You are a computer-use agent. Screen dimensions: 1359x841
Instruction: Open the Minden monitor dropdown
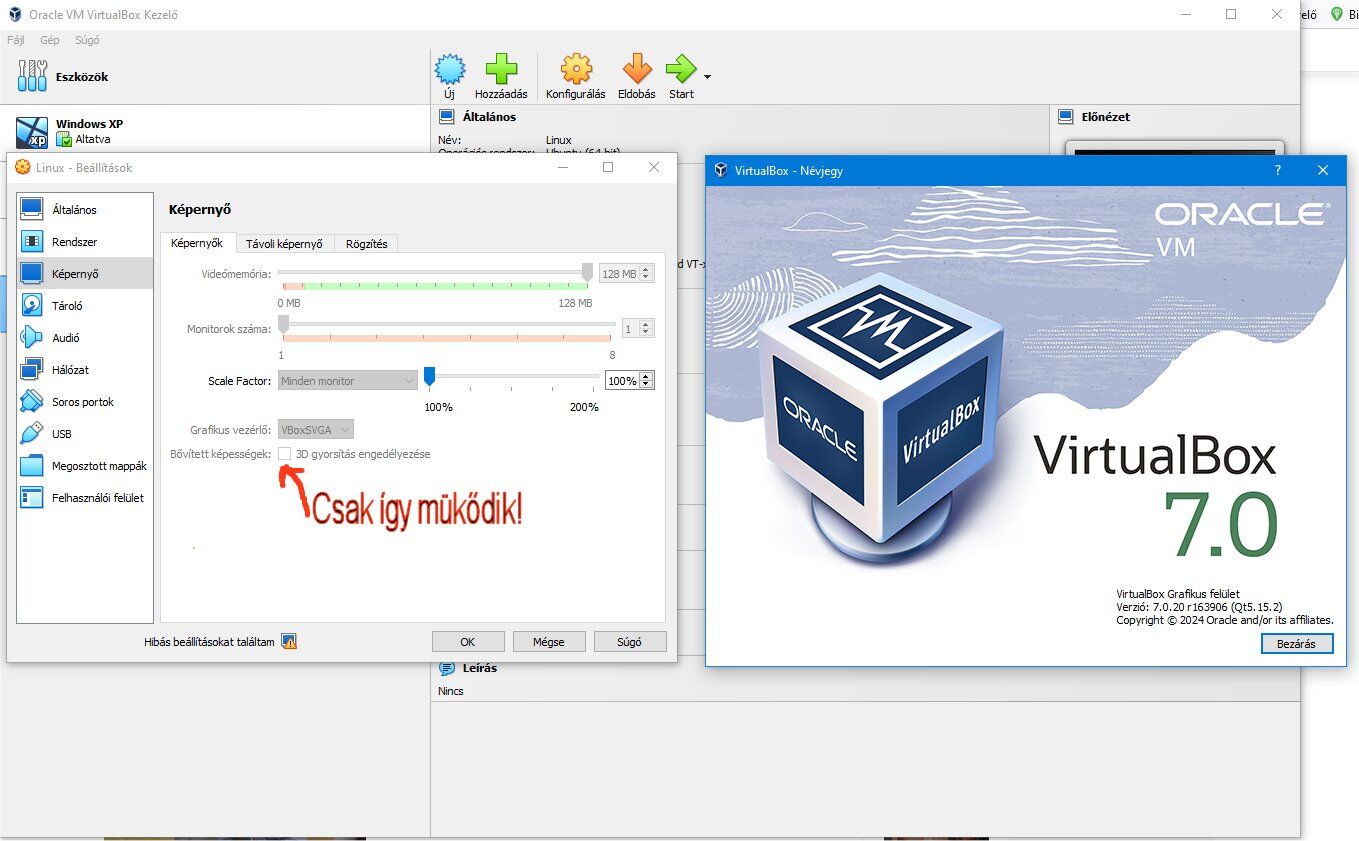(347, 381)
